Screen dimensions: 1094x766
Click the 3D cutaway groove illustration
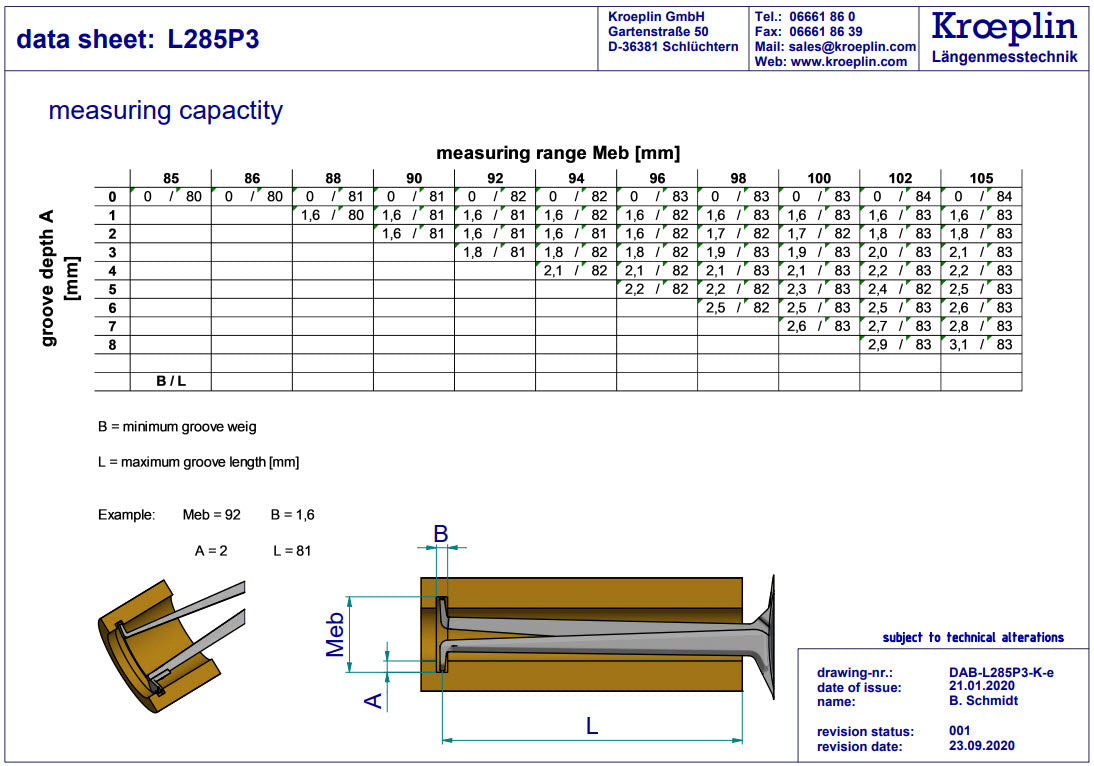click(169, 638)
